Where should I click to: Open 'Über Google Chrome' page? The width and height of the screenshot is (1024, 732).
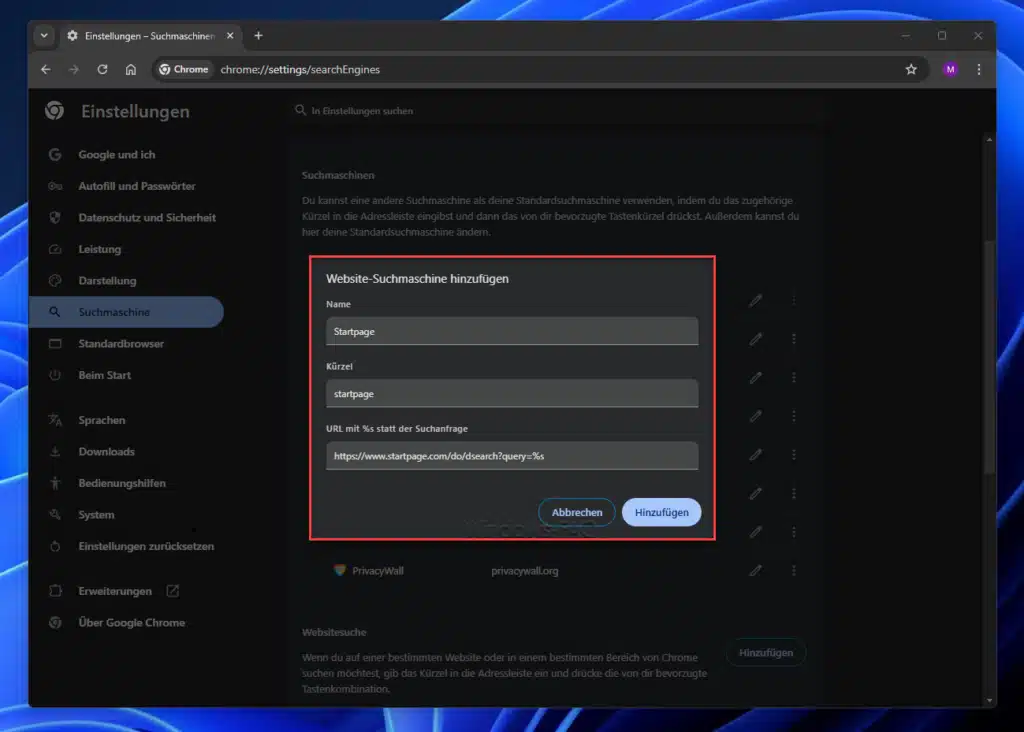(131, 622)
